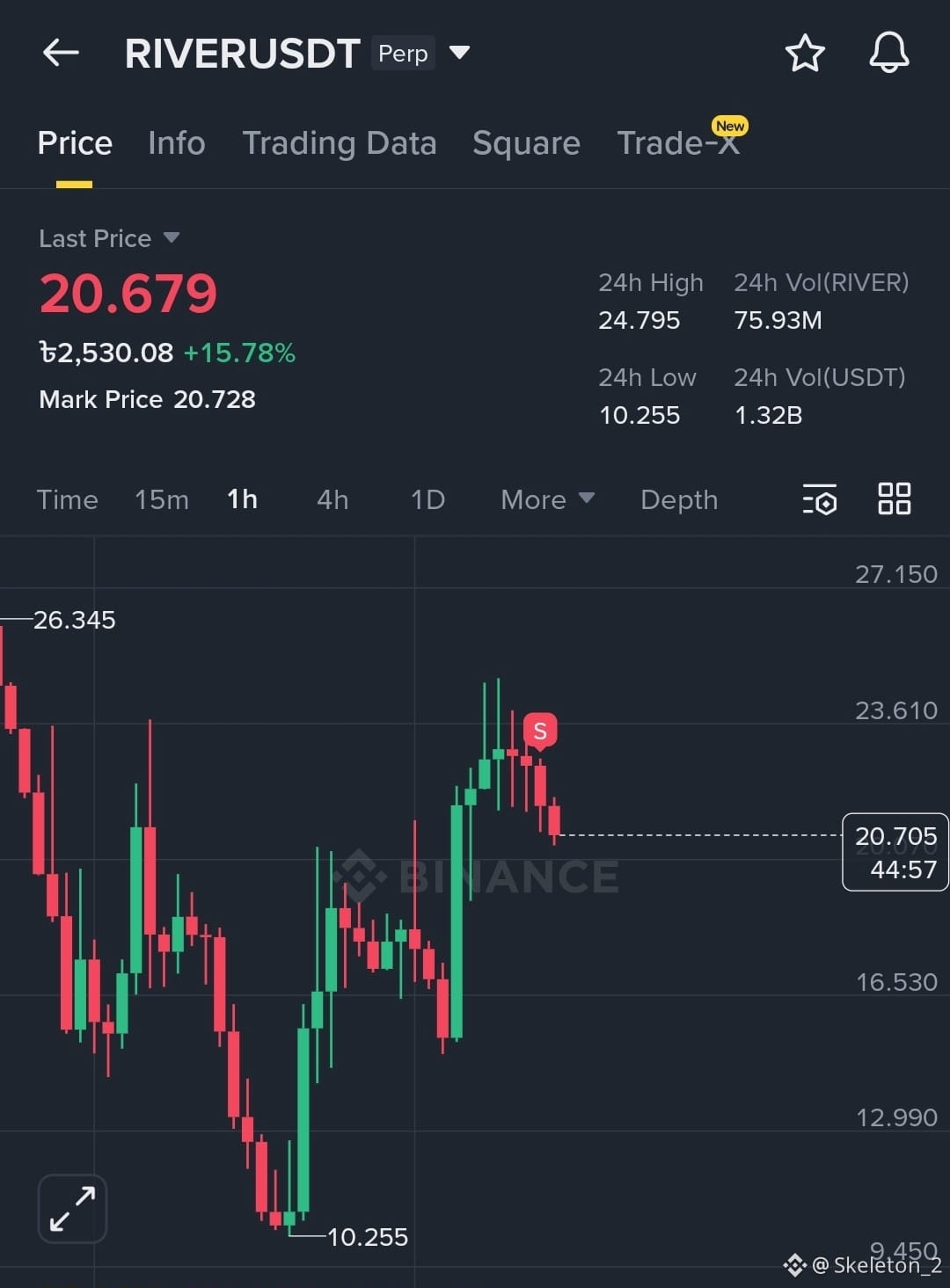Expand the RIVERUSDT pair selector arrow
This screenshot has width=950, height=1288.
(x=459, y=53)
